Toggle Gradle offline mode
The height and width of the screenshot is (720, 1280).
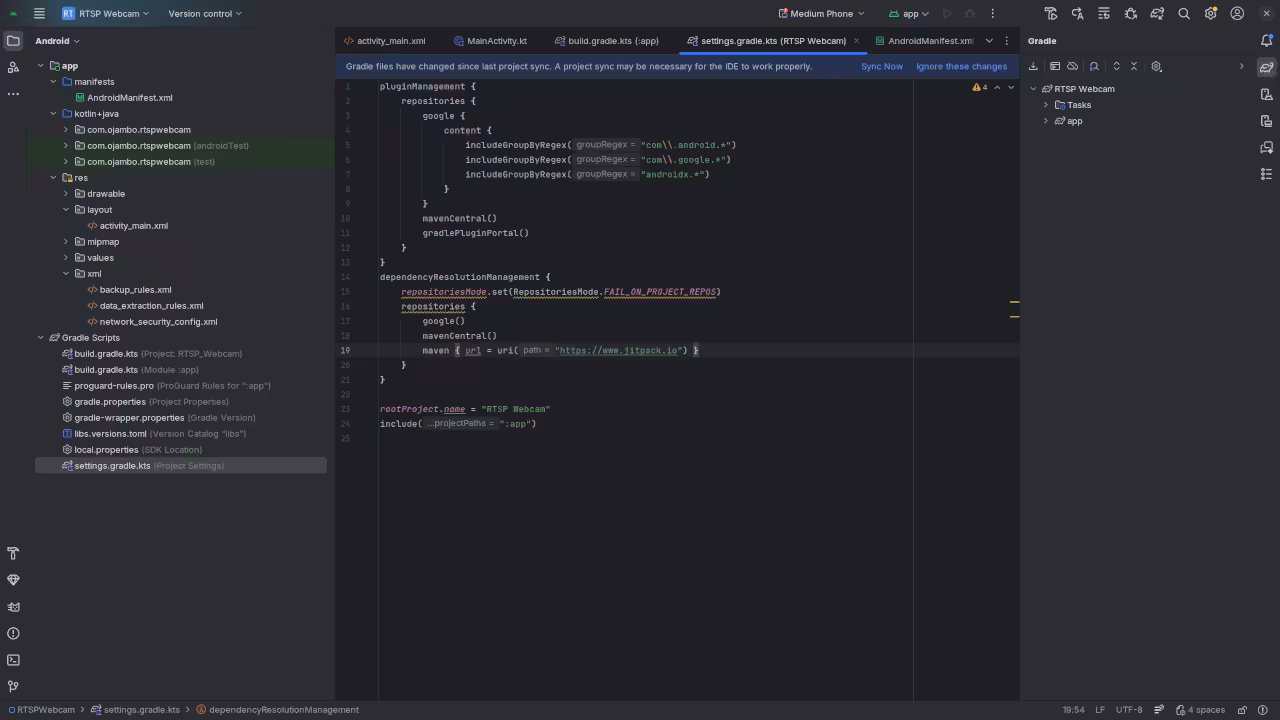[x=1073, y=66]
